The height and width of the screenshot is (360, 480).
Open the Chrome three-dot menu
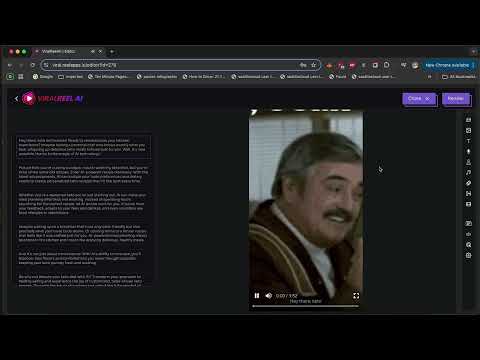point(473,65)
